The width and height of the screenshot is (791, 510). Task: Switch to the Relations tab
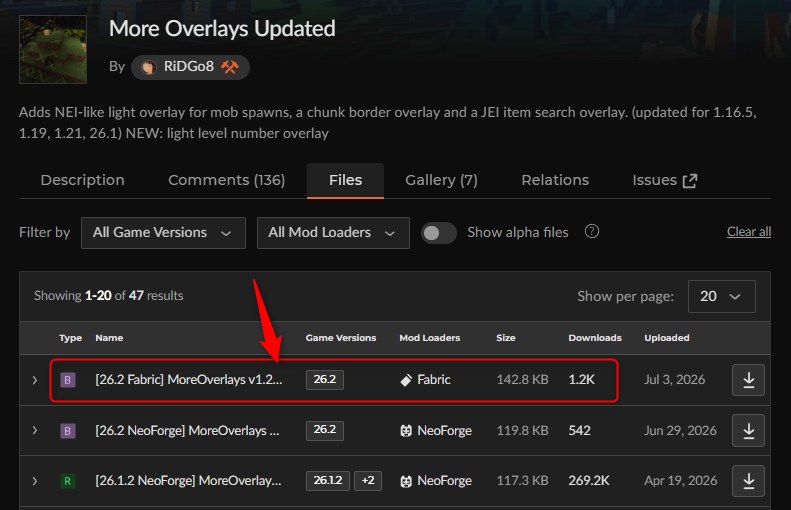555,180
